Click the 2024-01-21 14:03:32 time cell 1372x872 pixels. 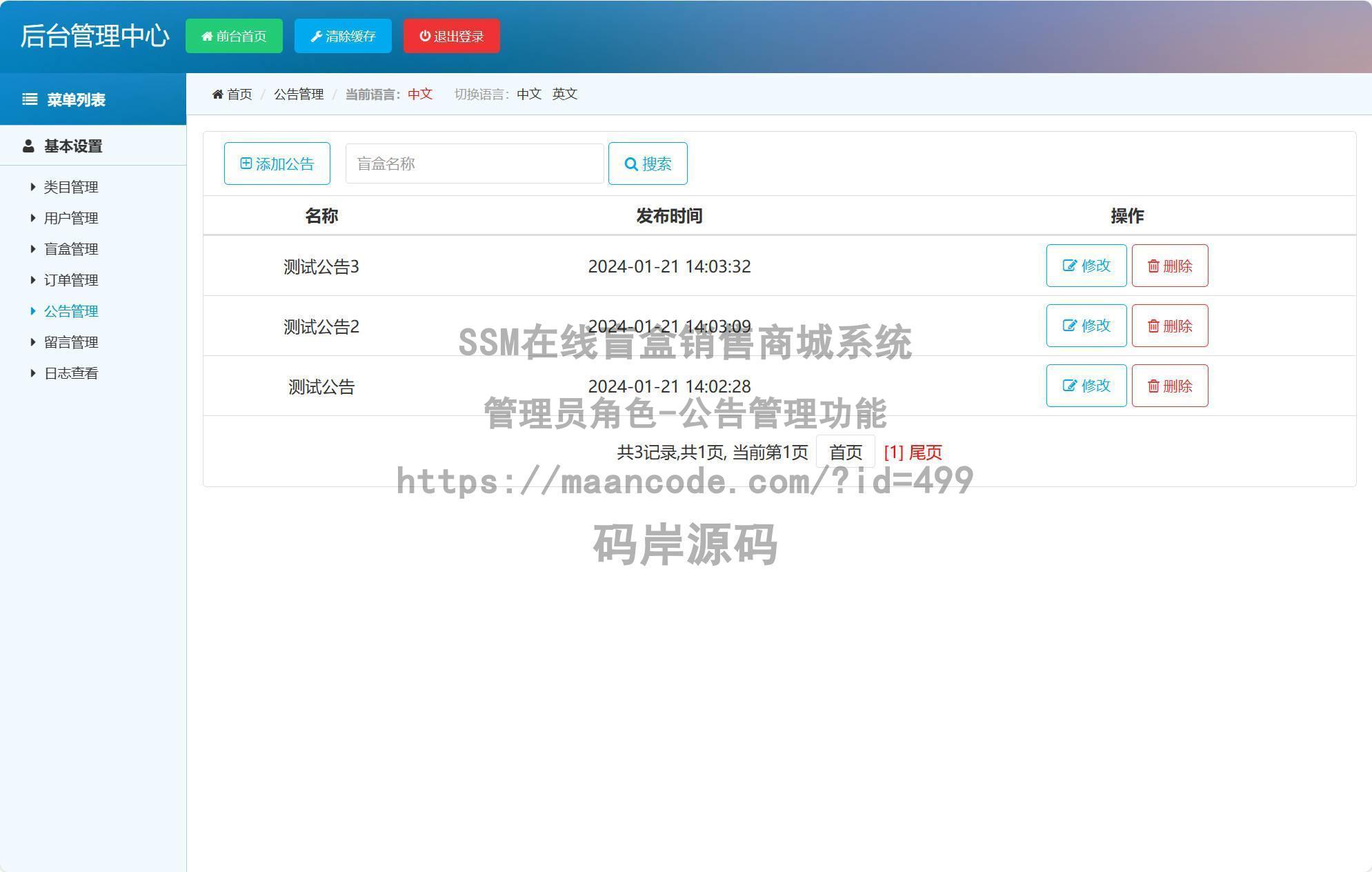click(x=669, y=266)
